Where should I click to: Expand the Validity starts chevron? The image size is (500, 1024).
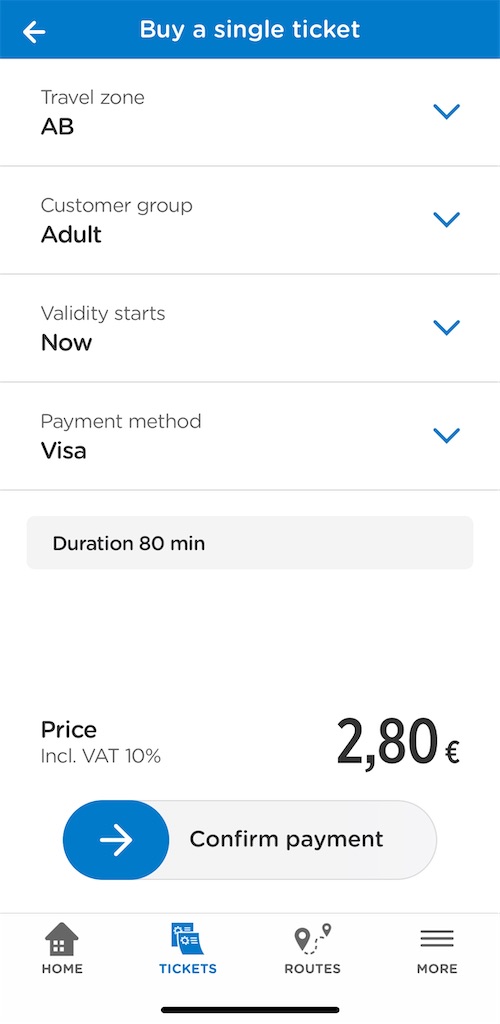pos(447,327)
